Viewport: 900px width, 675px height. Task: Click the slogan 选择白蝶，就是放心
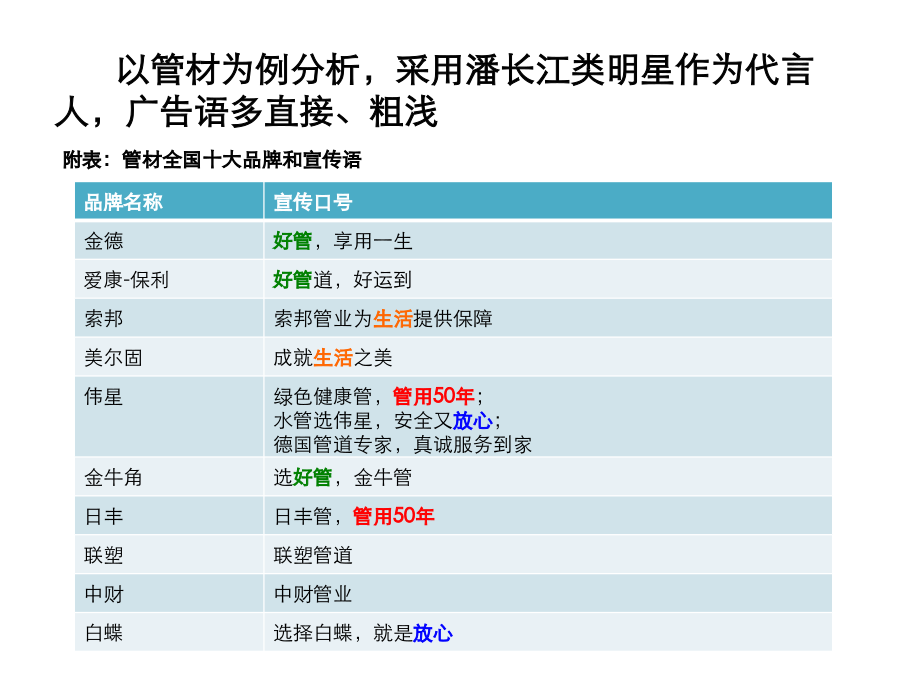pos(363,633)
